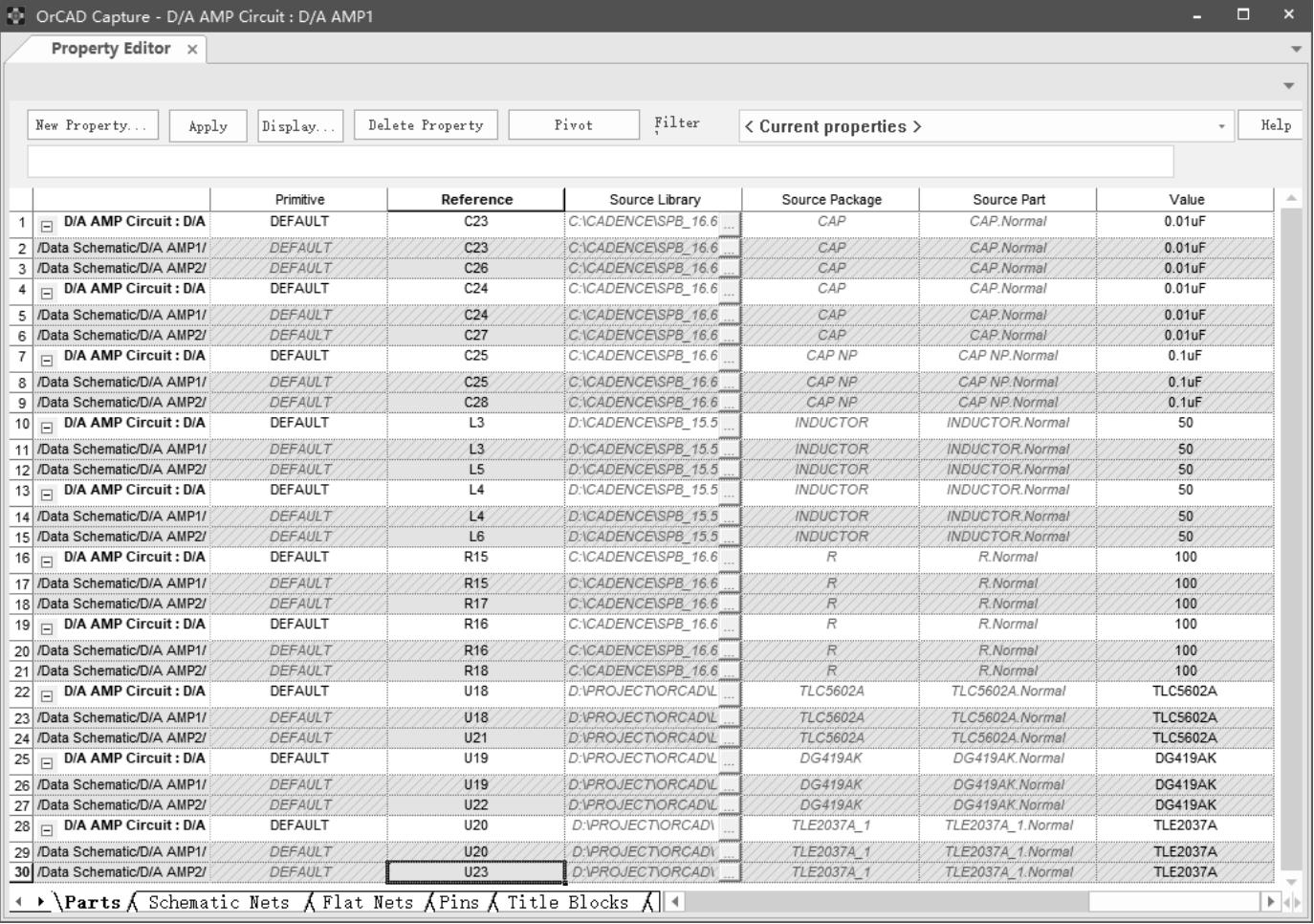Image resolution: width=1314 pixels, height=924 pixels.
Task: Click the R17 Reference cell
Action: [x=476, y=604]
